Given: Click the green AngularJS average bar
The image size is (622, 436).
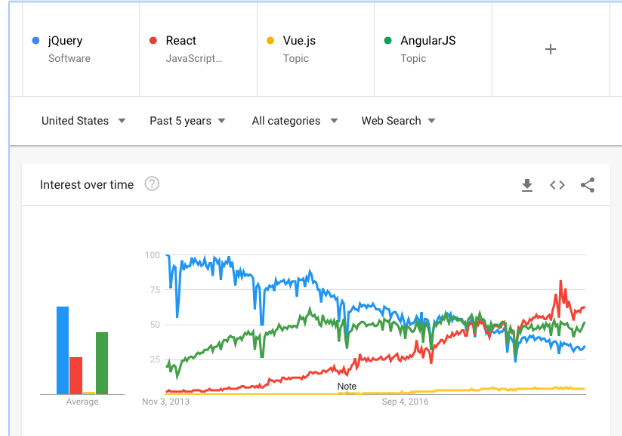Looking at the screenshot, I should pyautogui.click(x=102, y=363).
